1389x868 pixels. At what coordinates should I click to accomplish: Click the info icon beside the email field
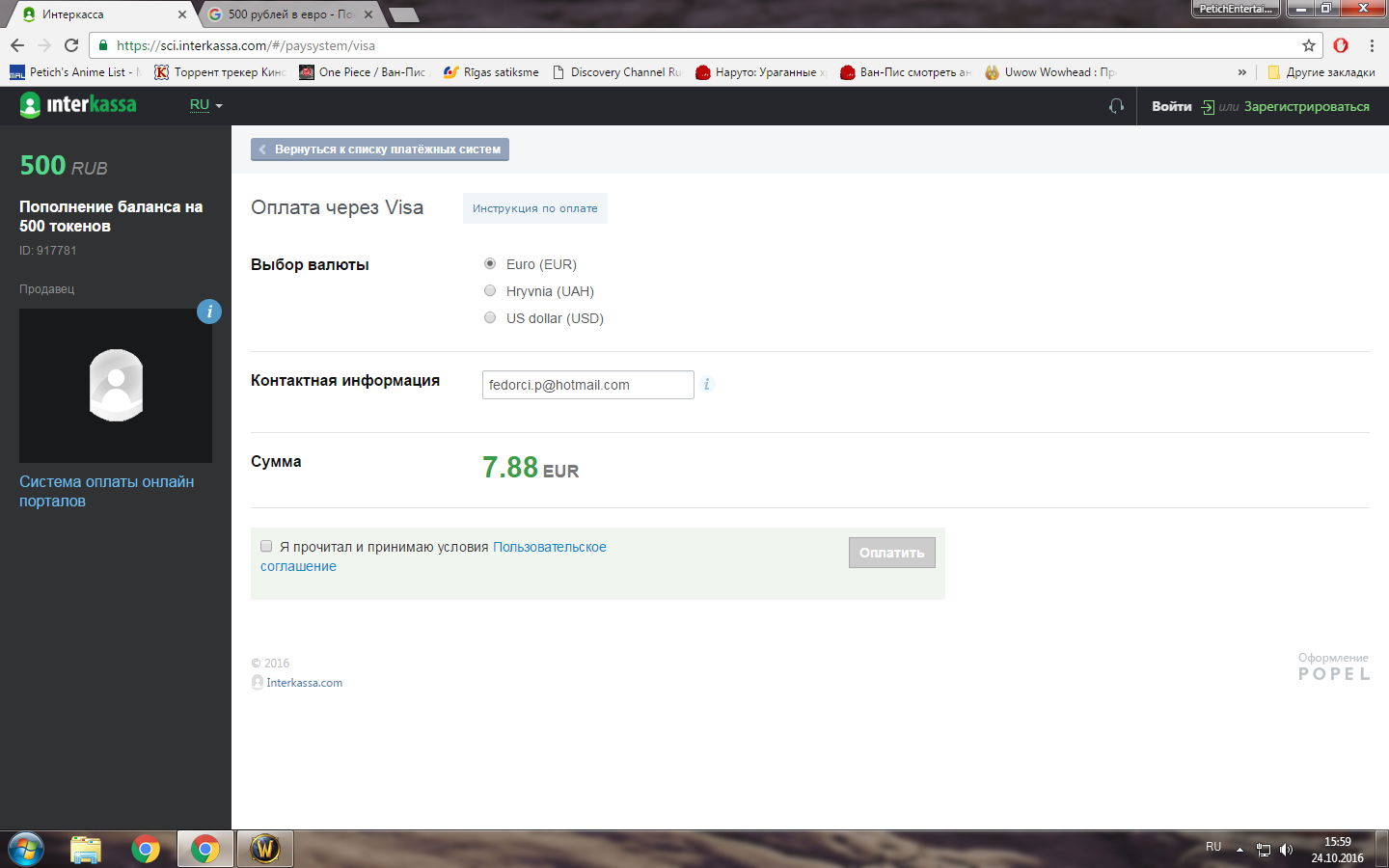click(706, 384)
